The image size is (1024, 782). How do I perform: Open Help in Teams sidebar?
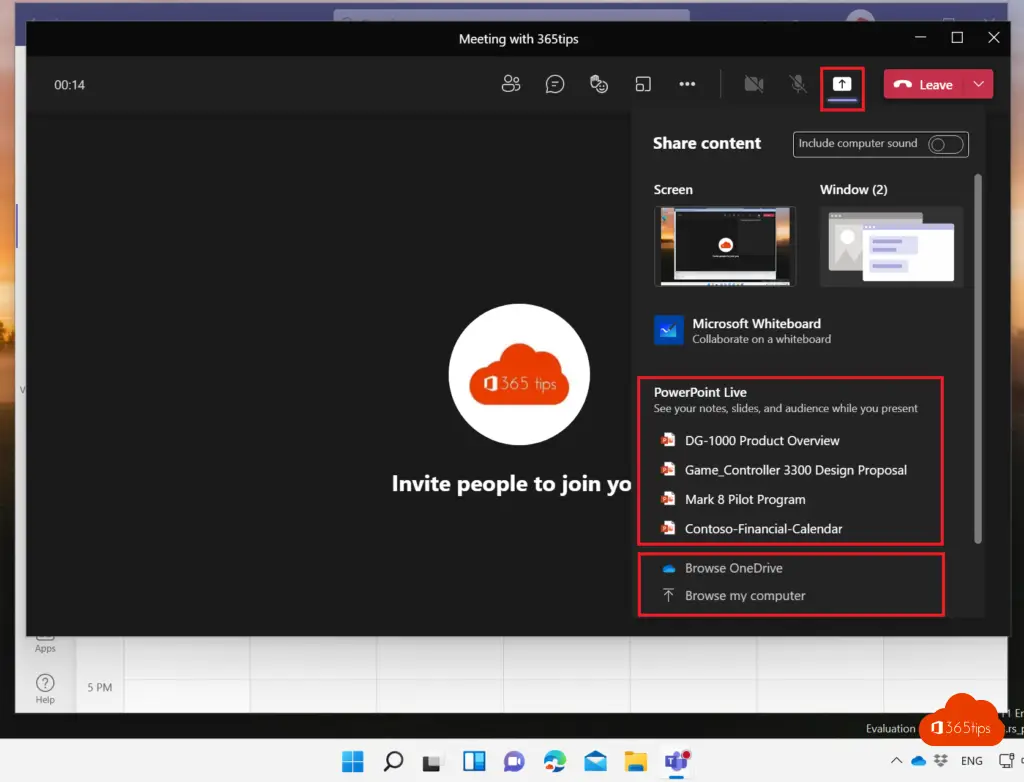tap(45, 689)
